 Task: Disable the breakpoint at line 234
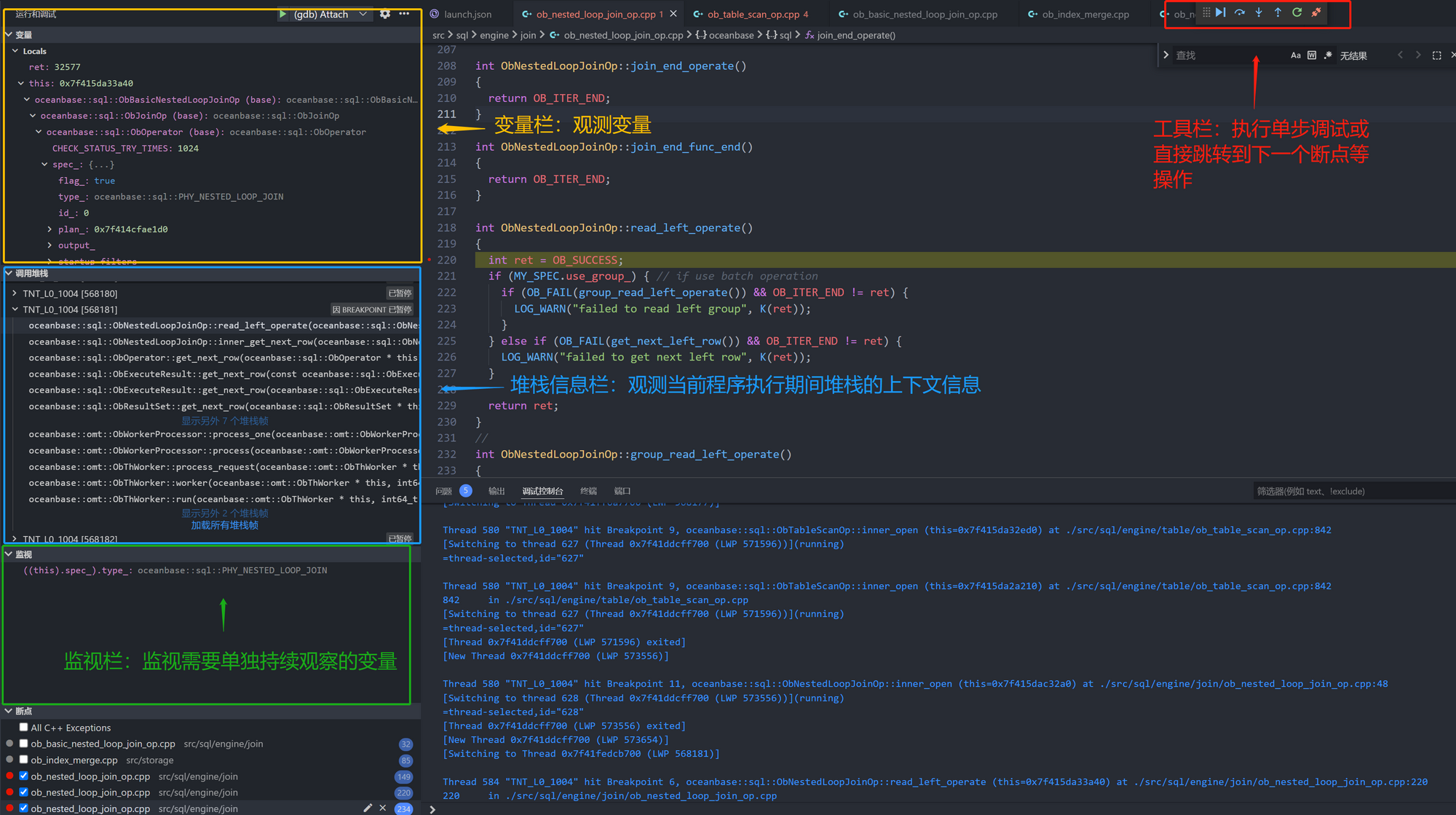click(24, 808)
